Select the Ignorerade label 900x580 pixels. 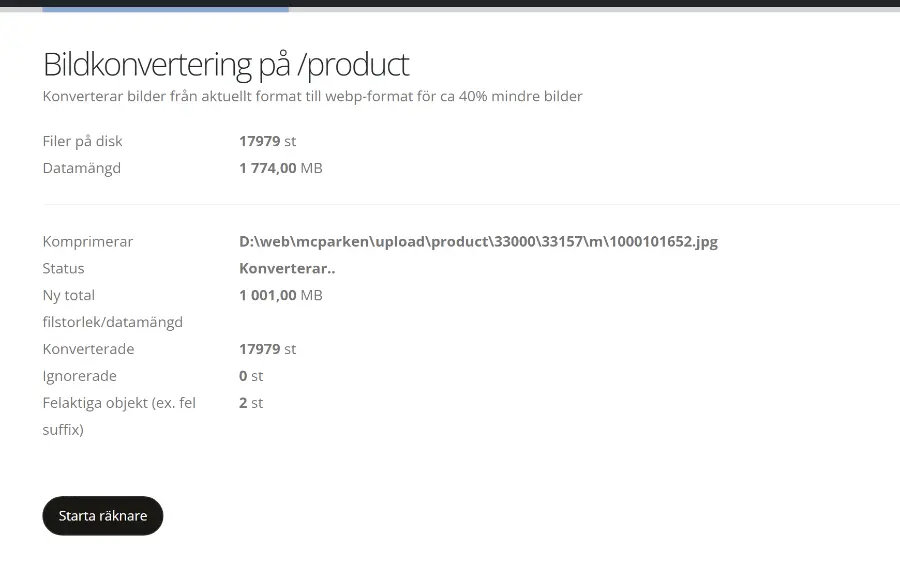79,376
